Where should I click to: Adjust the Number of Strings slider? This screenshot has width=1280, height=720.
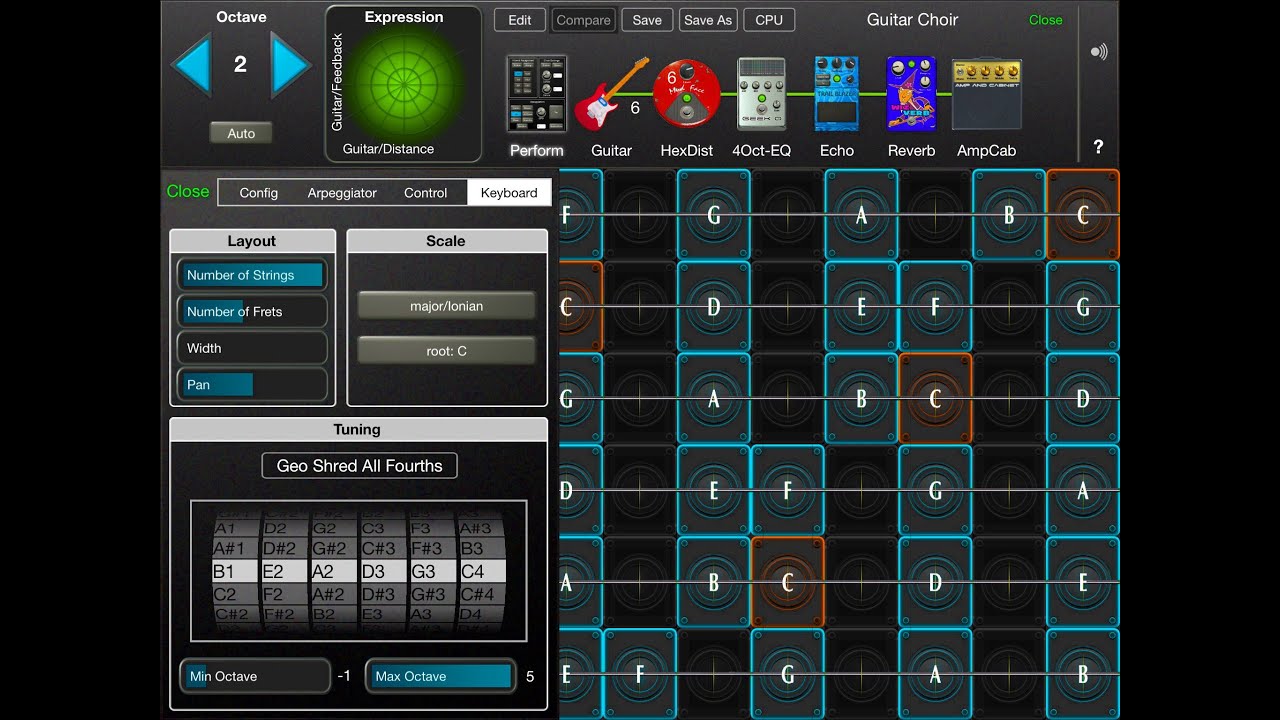(252, 275)
